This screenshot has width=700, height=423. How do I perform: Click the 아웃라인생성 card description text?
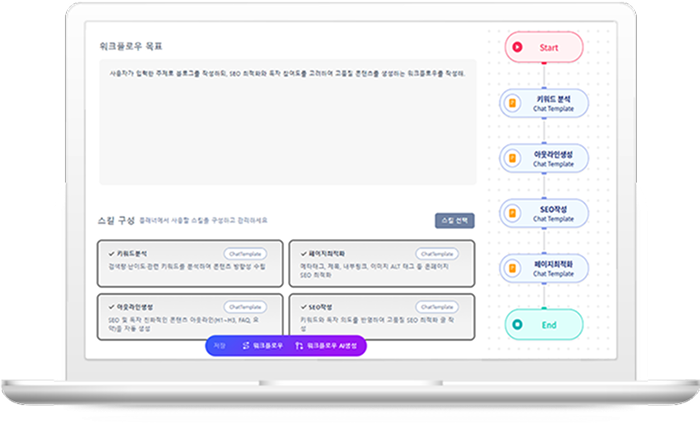point(183,324)
